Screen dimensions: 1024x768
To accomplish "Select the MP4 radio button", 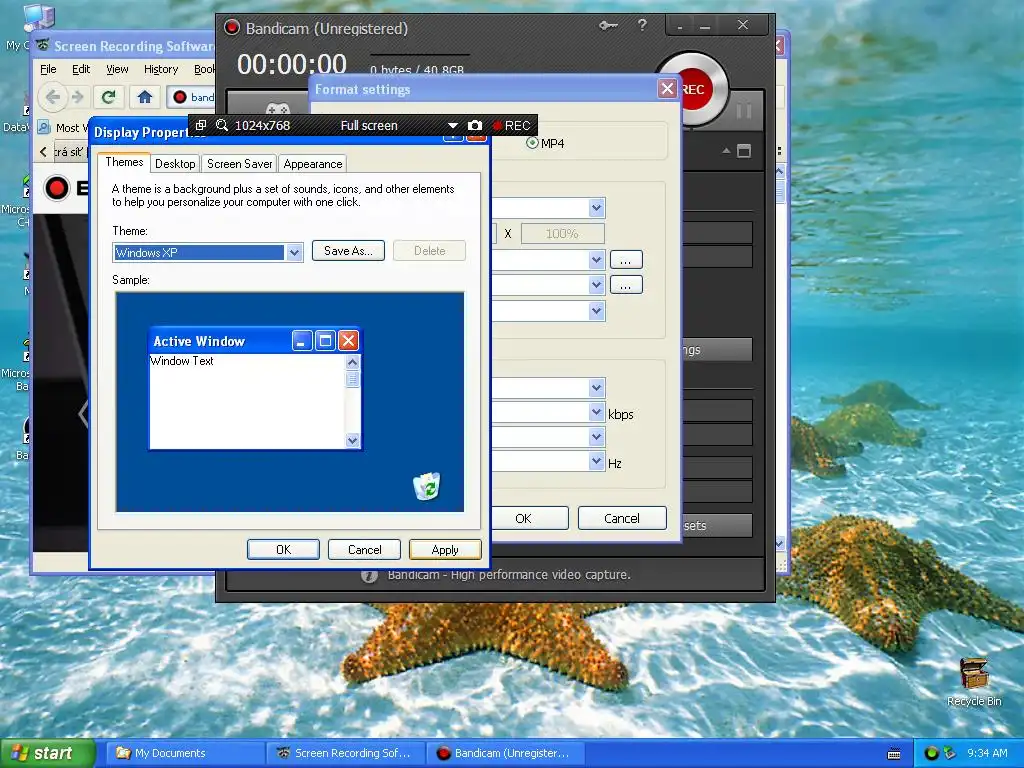I will pos(532,143).
